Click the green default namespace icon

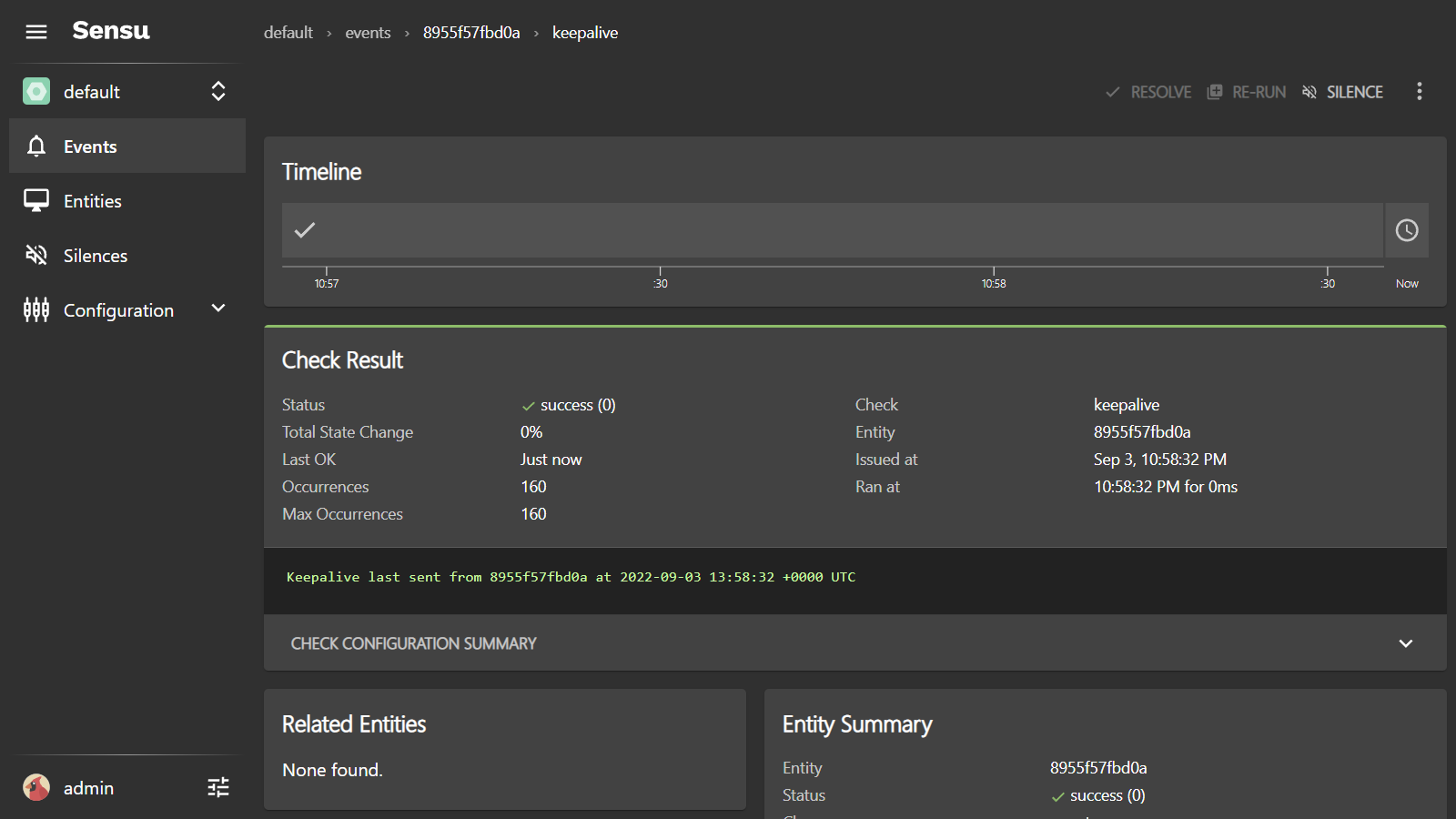(x=36, y=91)
